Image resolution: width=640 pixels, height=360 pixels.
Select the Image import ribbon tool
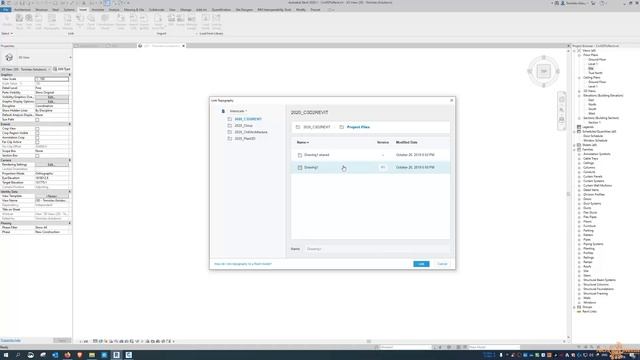tap(180, 21)
